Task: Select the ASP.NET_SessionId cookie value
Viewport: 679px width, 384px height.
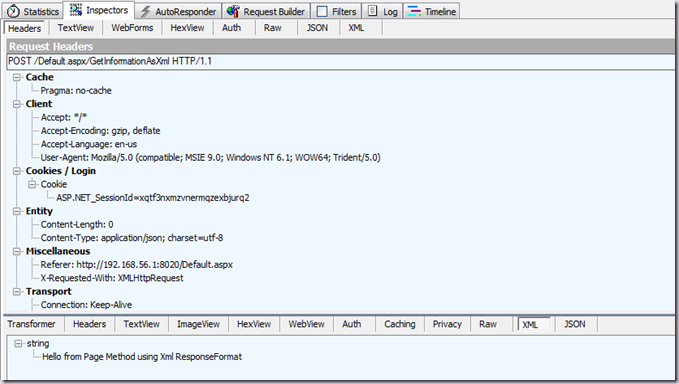Action: (x=153, y=198)
